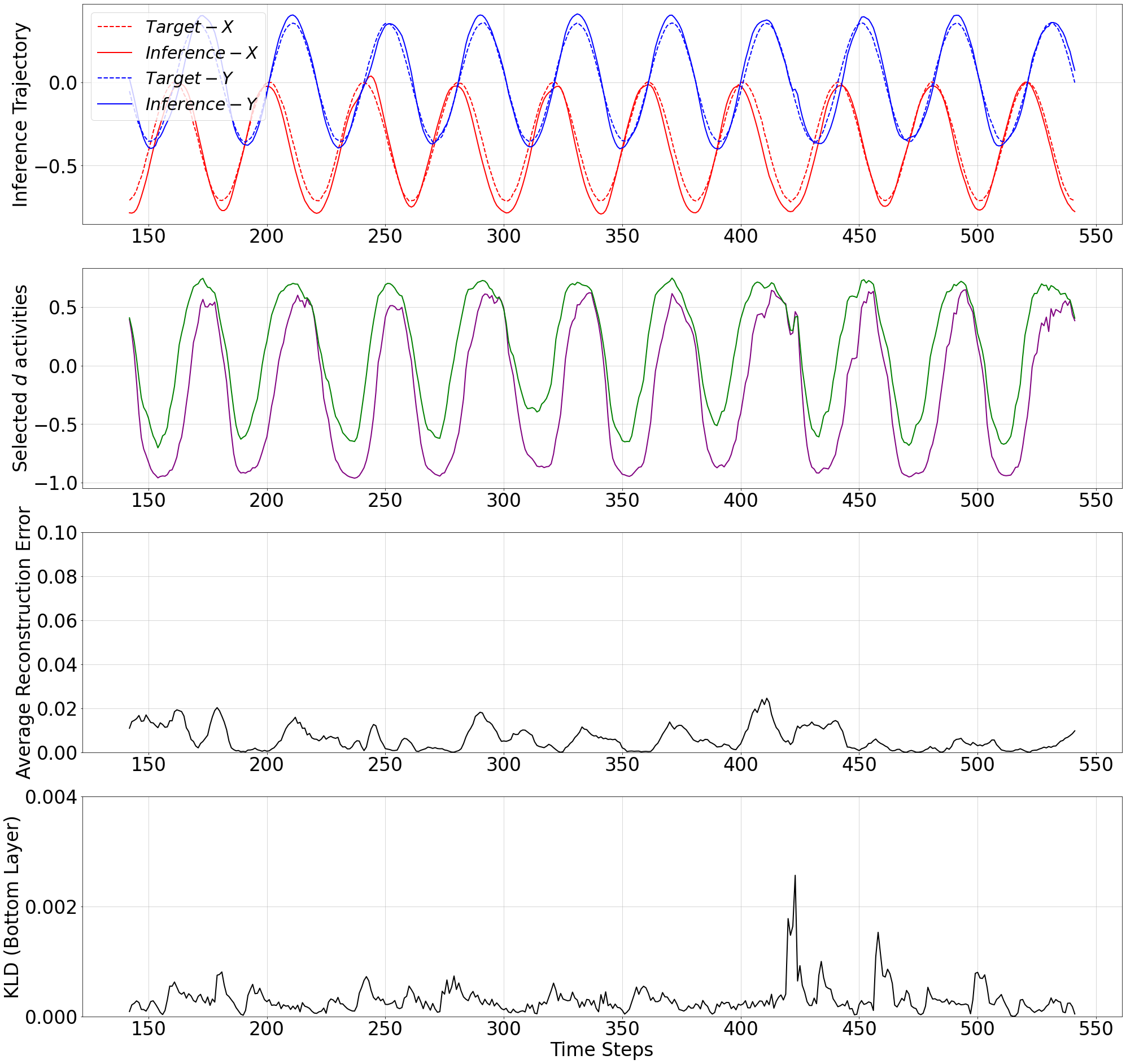Click the tallest KLD spike peak
Viewport: 1126px width, 1064px height.
795,875
